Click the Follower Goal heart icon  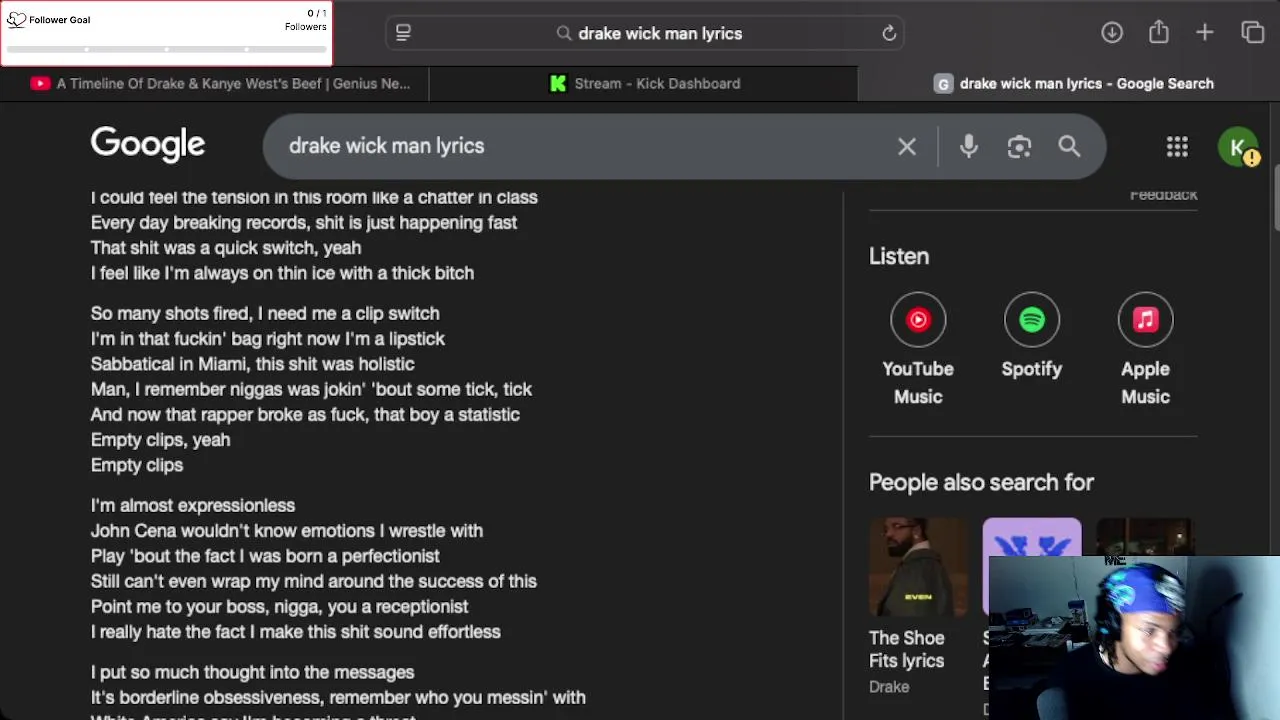click(x=16, y=20)
